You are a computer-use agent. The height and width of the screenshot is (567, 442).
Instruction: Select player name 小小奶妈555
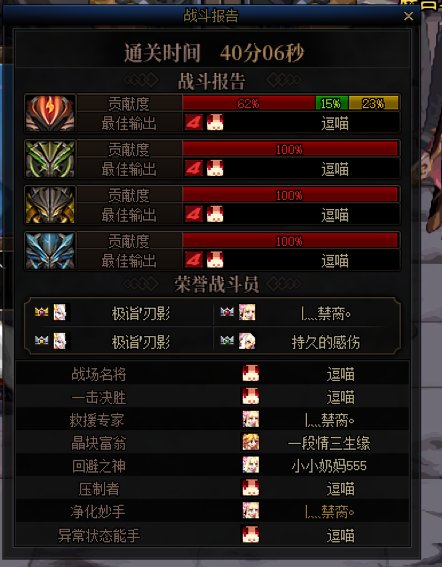[x=329, y=466]
